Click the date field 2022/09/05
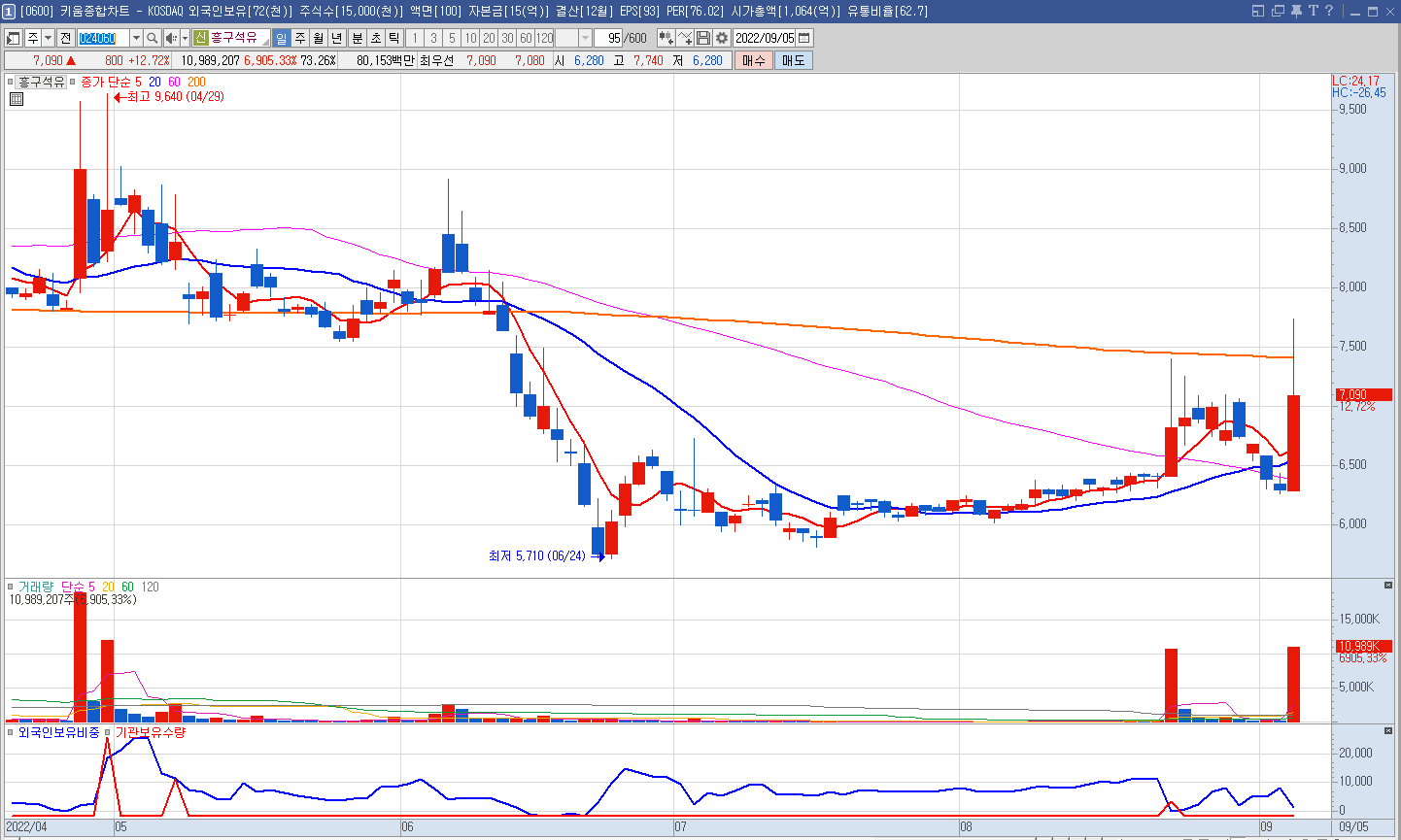Screen dimensions: 1401x840 point(765,38)
